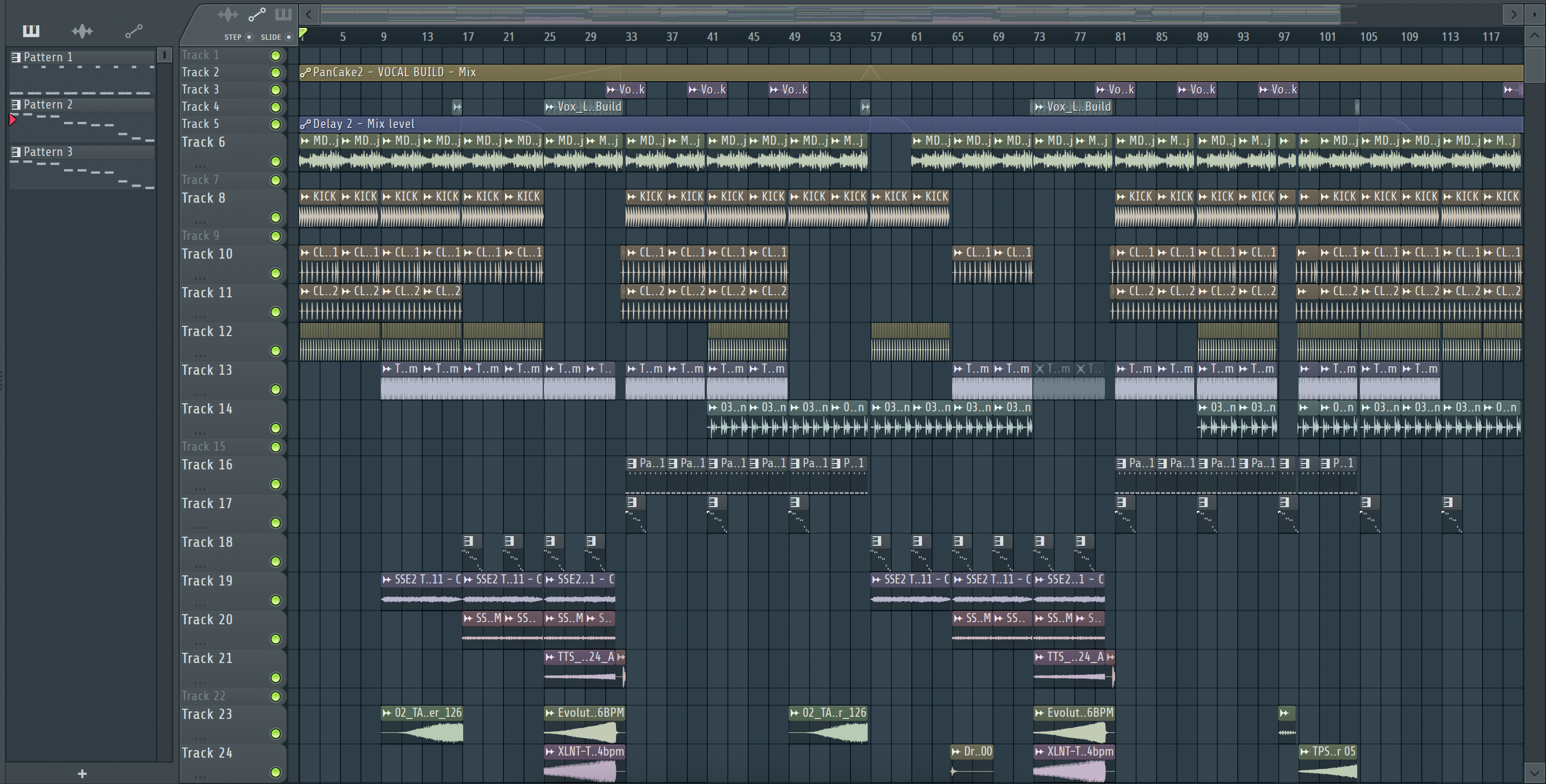Screen dimensions: 1546x784
Task: Click the Pattern 3 piano roll icon
Action: pos(16,152)
